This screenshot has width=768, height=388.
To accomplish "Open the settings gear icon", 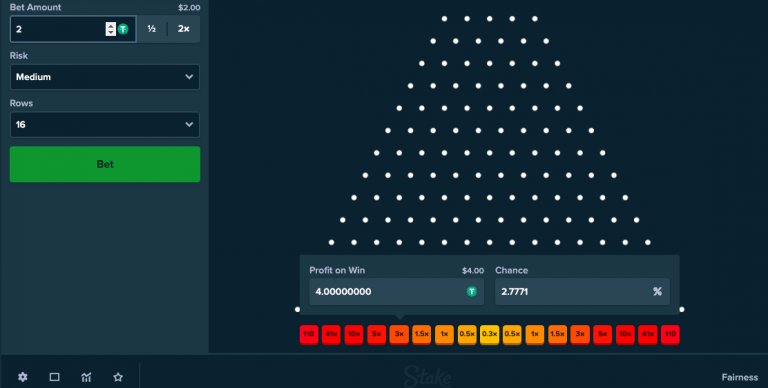I will 23,377.
